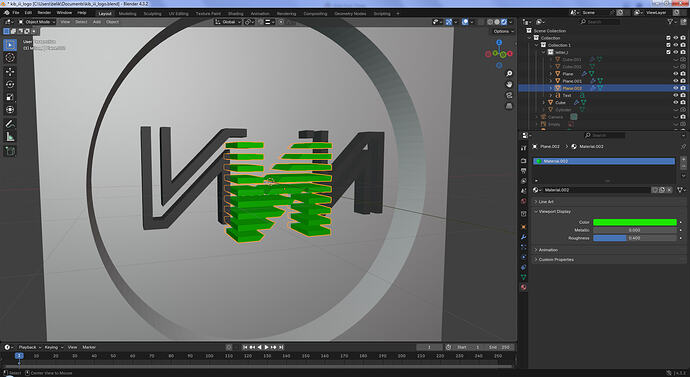Open the Tool properties tab
The image size is (690, 377).
click(524, 148)
